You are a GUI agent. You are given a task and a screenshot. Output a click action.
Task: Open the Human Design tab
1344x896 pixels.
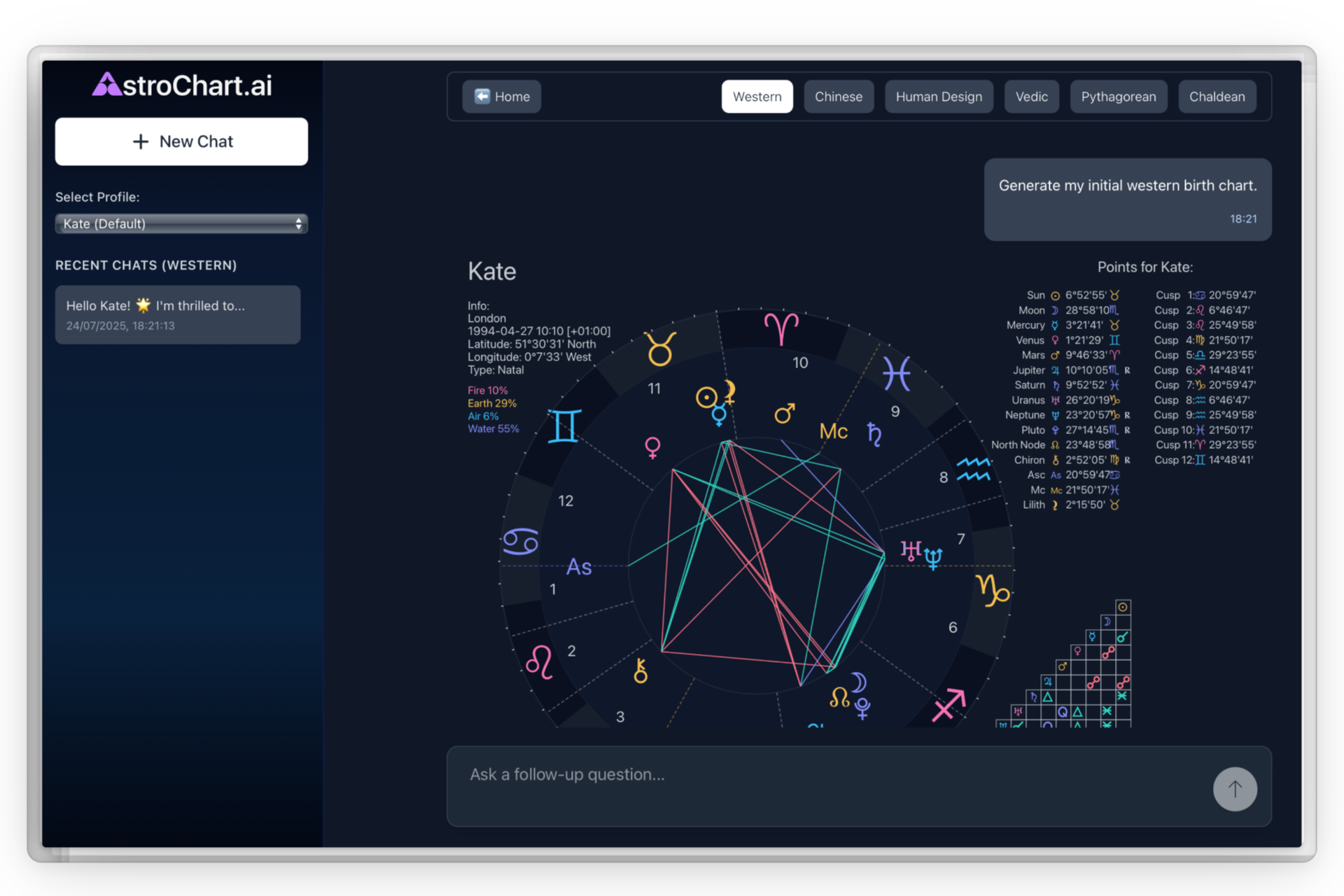point(938,97)
